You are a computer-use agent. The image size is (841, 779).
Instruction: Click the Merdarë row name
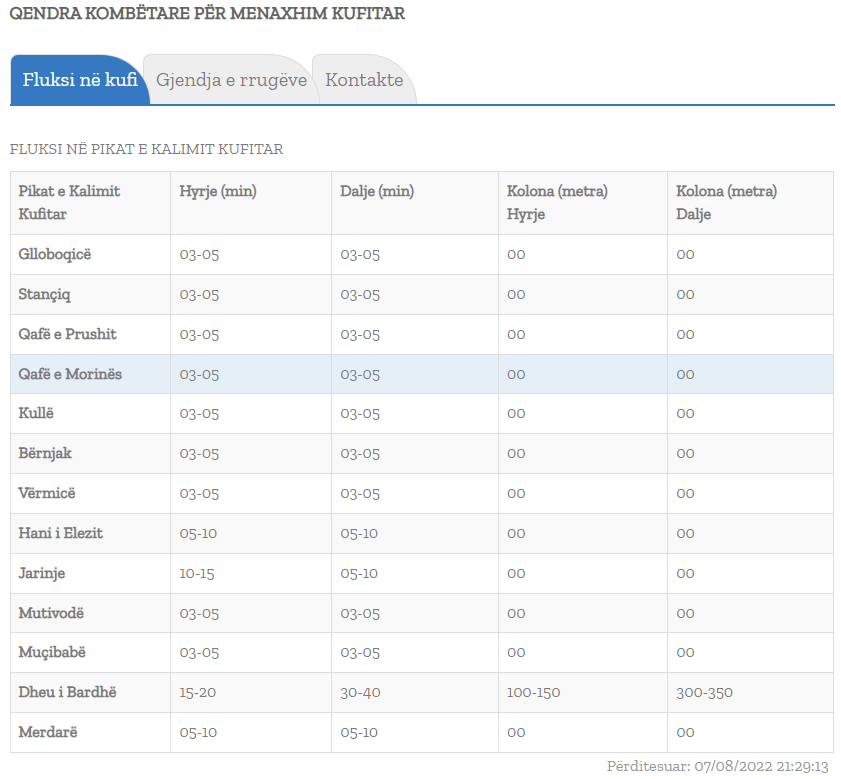(x=47, y=732)
